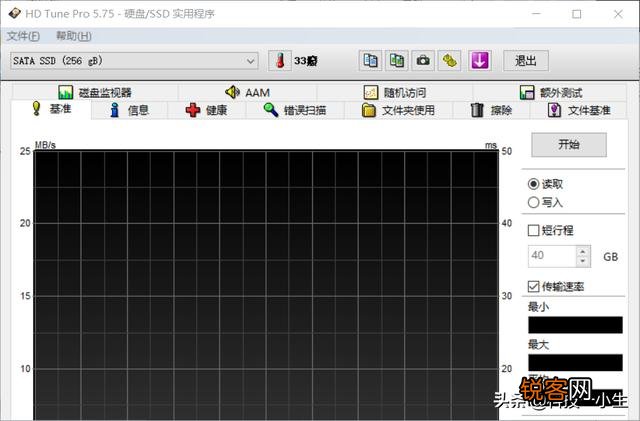Switch to the 信息 tab
The image size is (640, 421).
point(129,110)
